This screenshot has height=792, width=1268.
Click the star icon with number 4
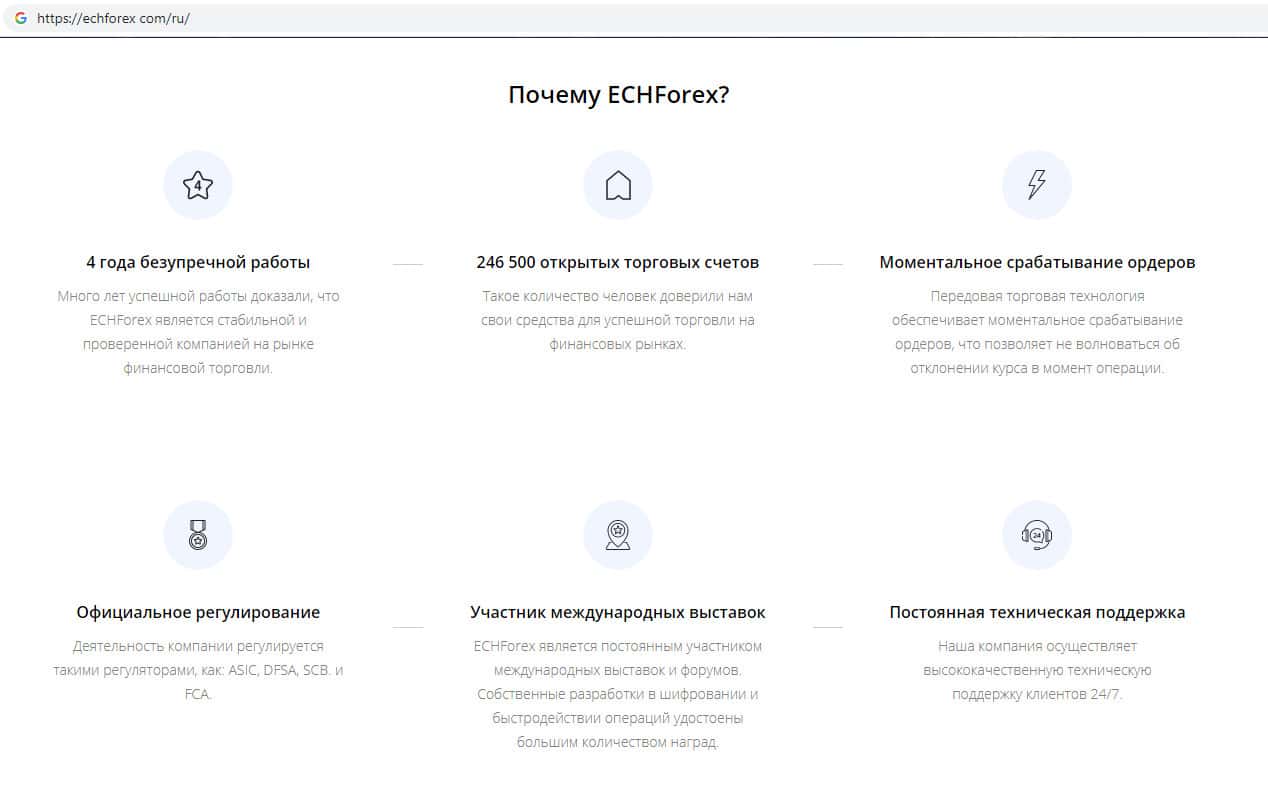198,185
